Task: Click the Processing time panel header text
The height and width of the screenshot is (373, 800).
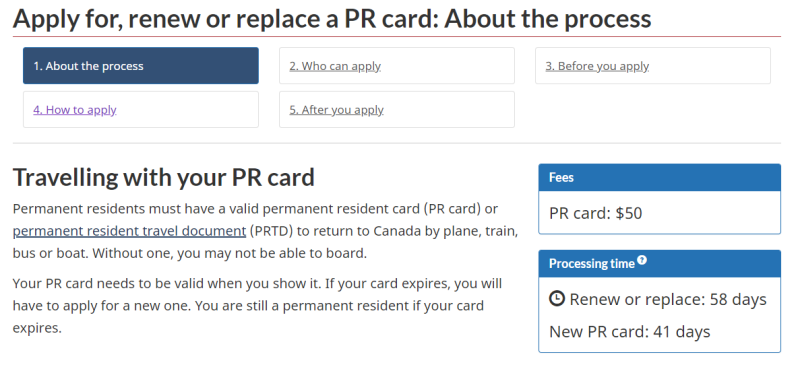Action: pos(592,264)
